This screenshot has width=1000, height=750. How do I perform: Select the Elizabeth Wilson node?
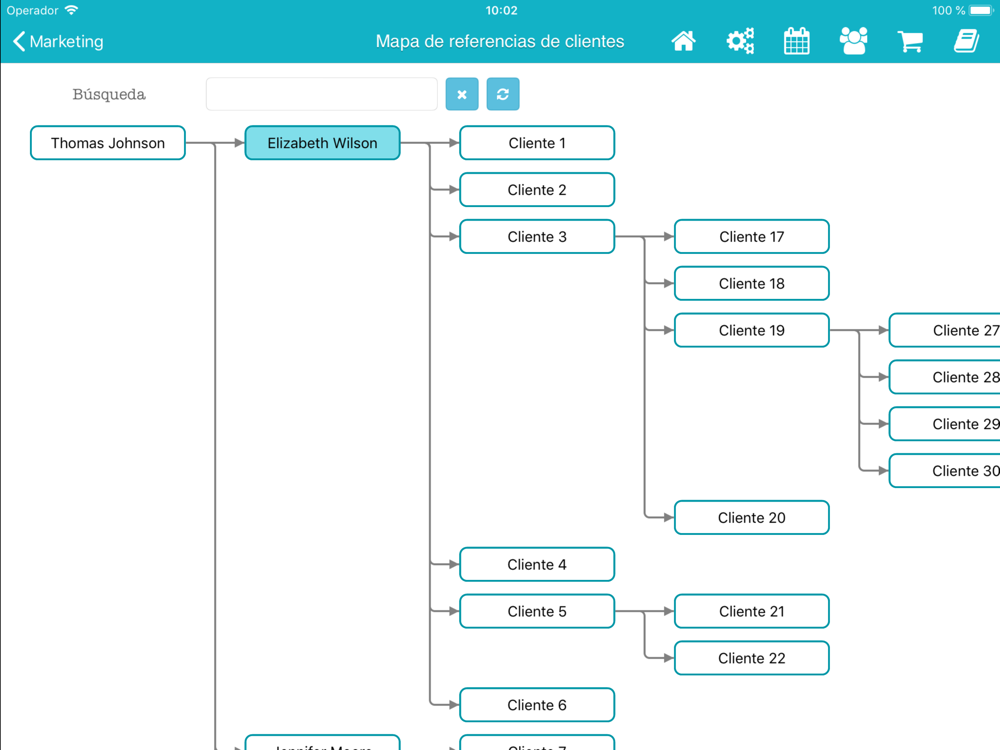click(322, 143)
